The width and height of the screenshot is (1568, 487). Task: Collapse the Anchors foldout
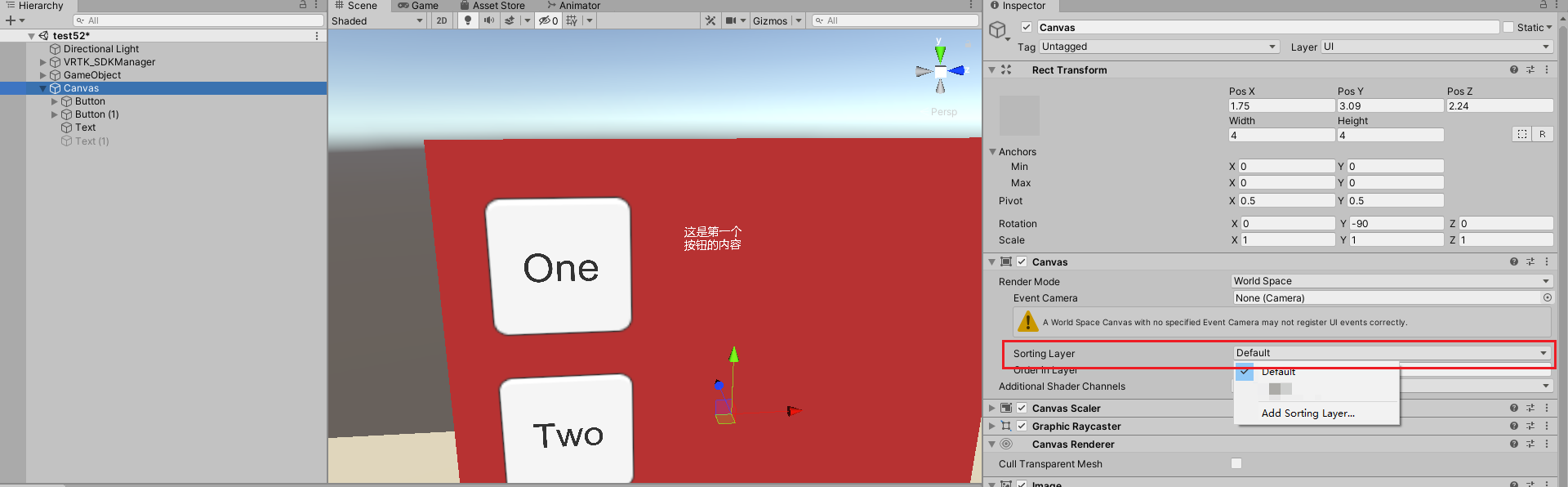click(992, 151)
